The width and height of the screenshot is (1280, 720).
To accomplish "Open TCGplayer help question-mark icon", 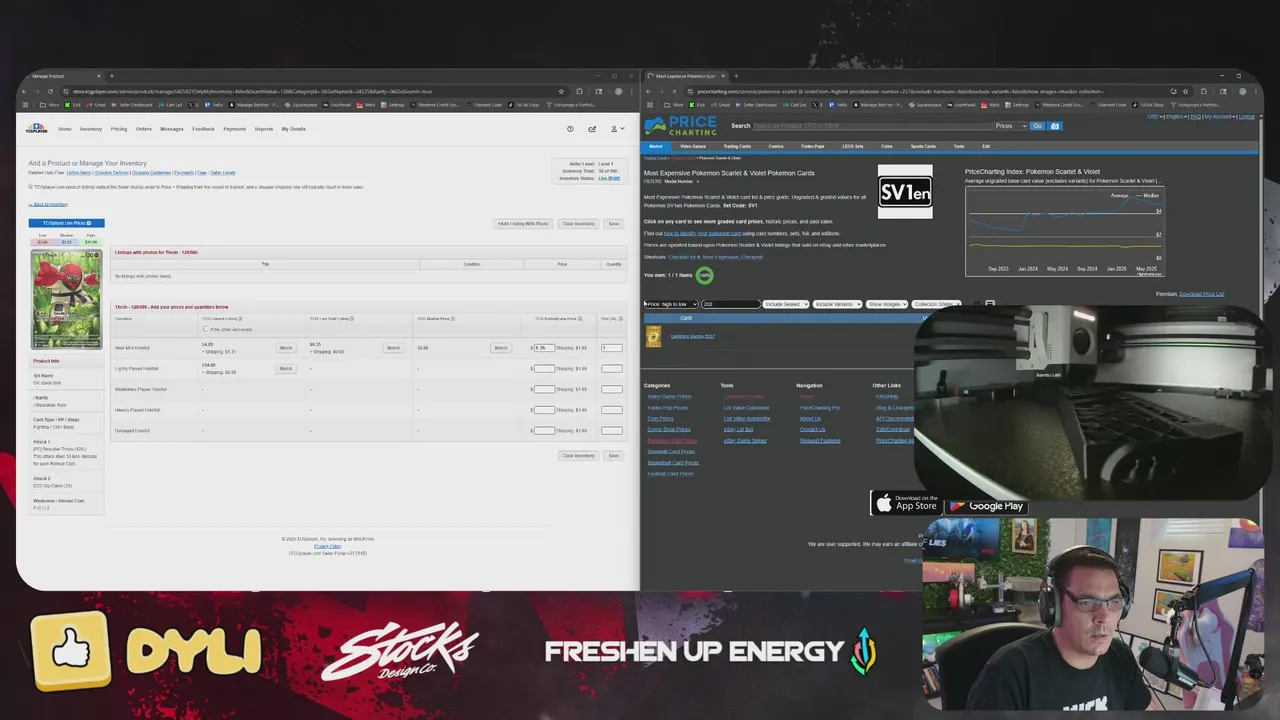I will point(570,129).
